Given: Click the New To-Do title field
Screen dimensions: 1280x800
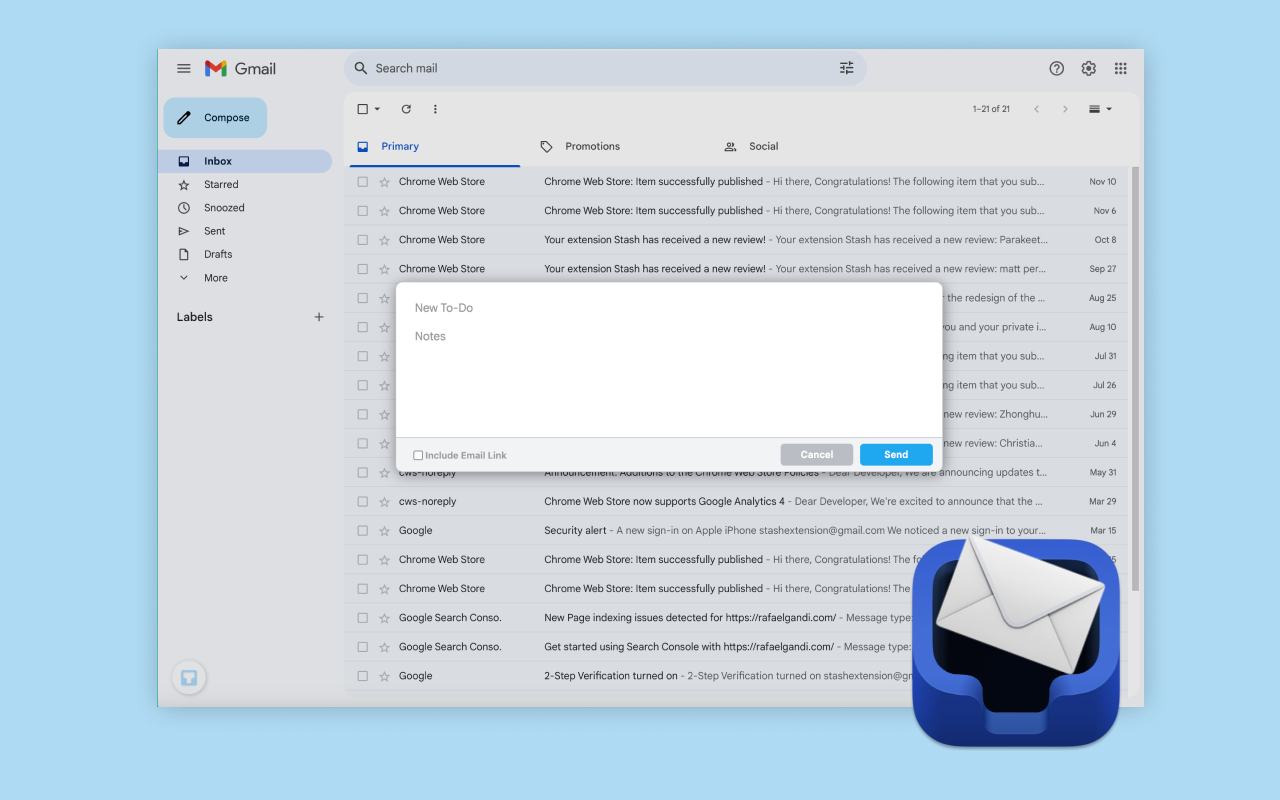Looking at the screenshot, I should pos(669,308).
